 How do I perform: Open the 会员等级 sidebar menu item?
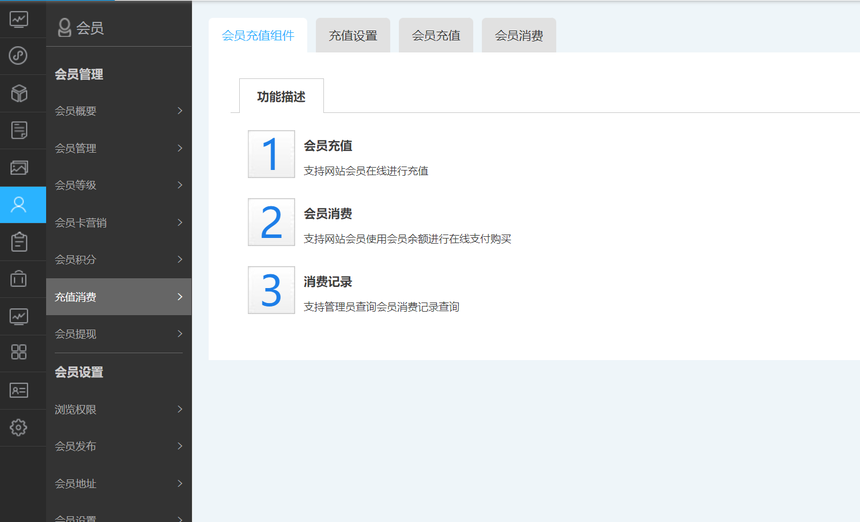point(118,185)
